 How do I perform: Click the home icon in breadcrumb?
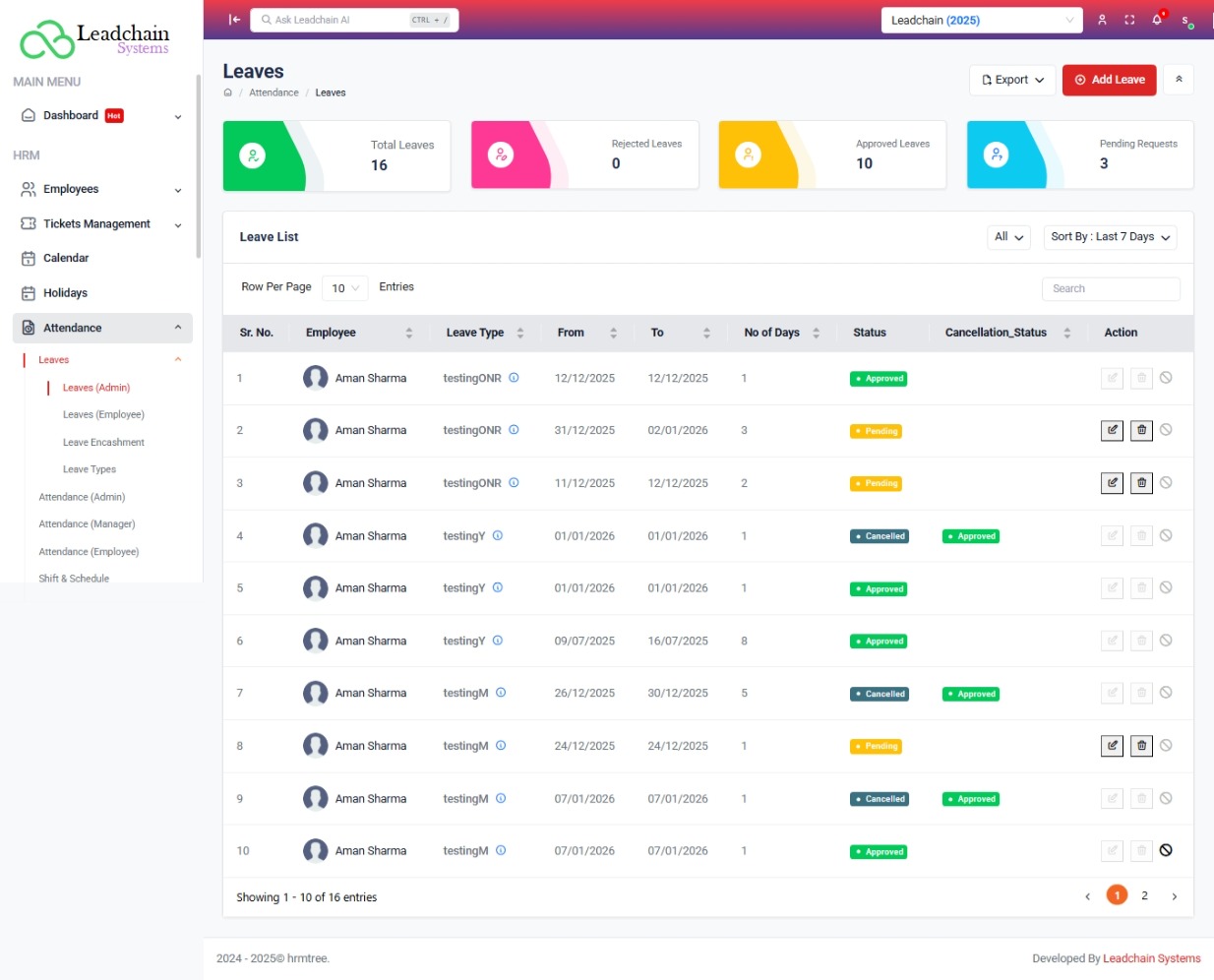pos(228,92)
